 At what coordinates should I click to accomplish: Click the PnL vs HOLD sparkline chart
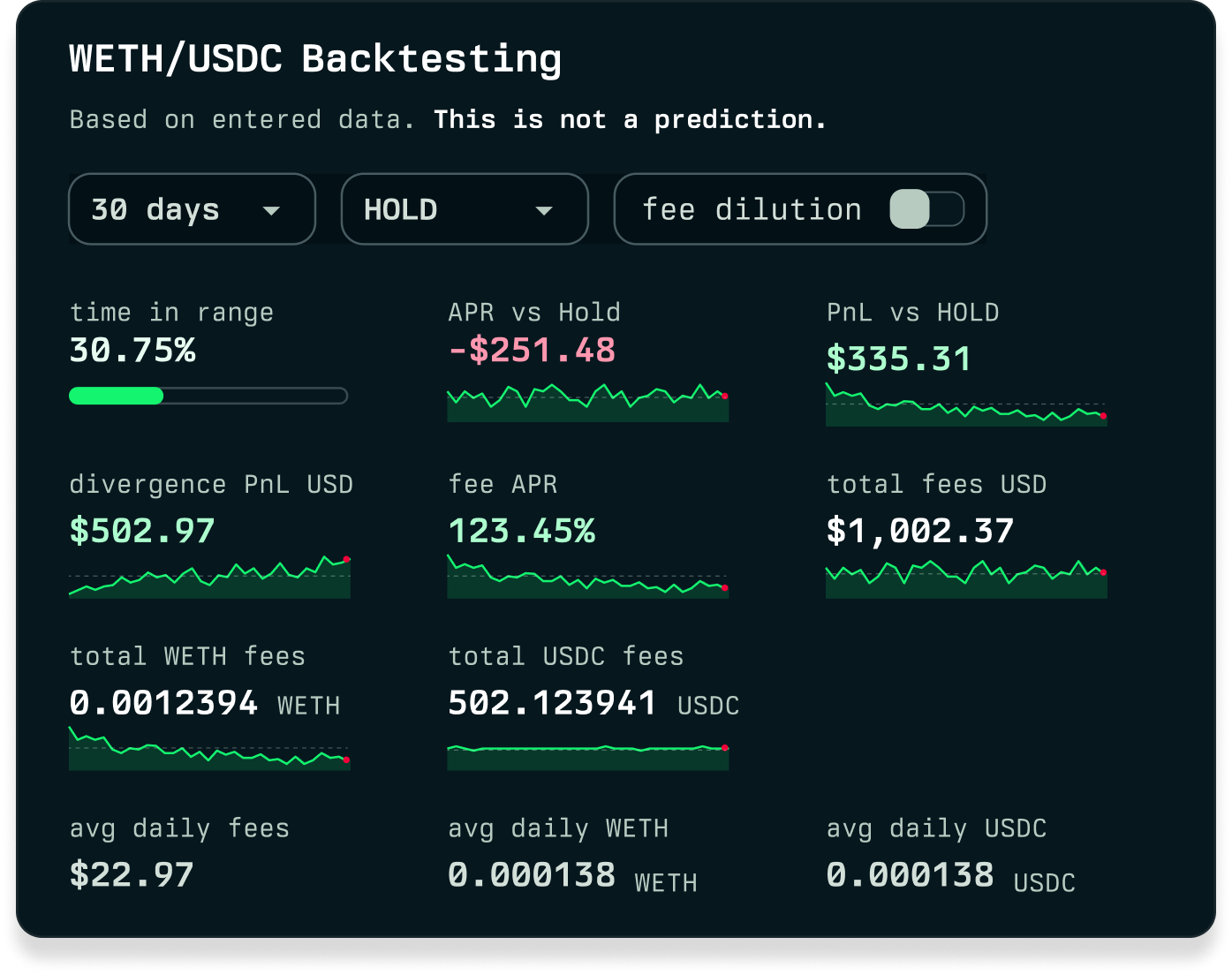[965, 407]
